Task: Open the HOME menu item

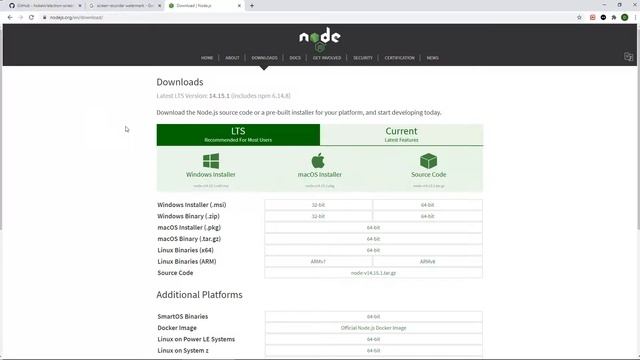Action: pos(207,58)
